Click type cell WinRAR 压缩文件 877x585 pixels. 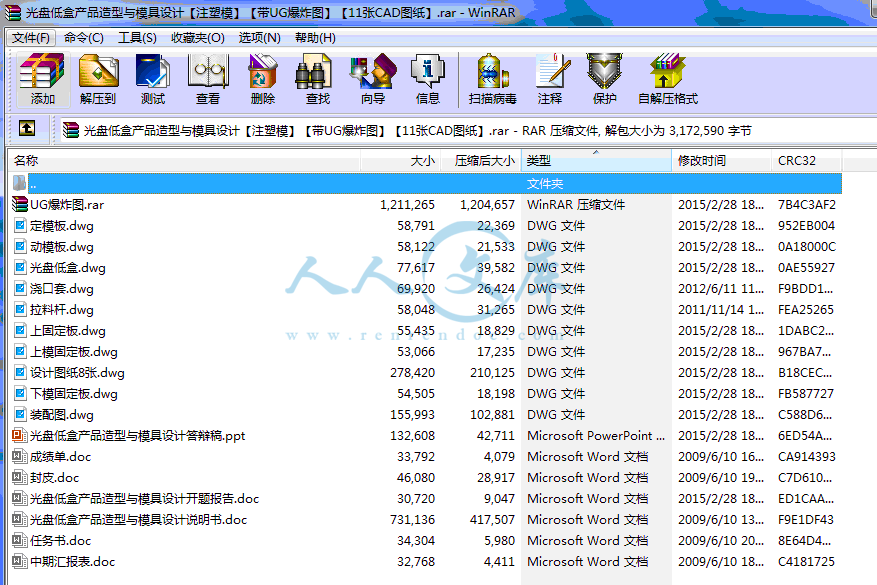576,205
